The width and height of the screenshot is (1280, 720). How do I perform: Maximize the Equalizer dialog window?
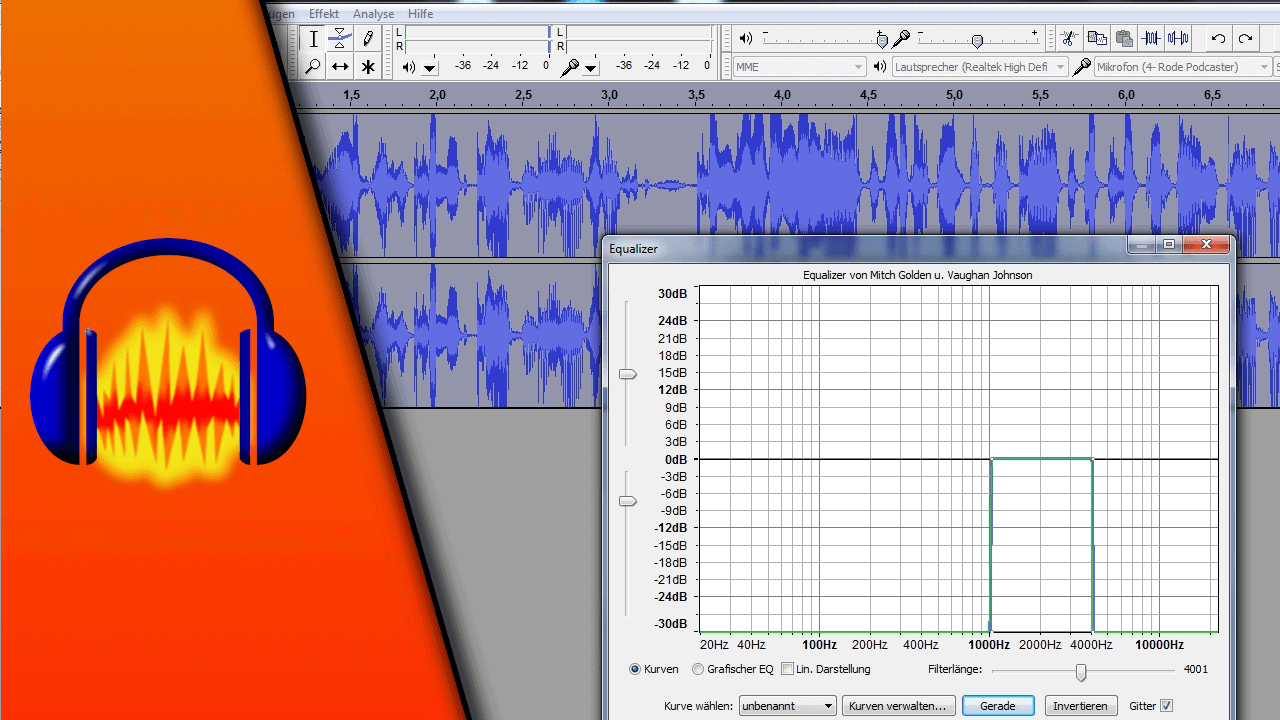[x=1168, y=245]
